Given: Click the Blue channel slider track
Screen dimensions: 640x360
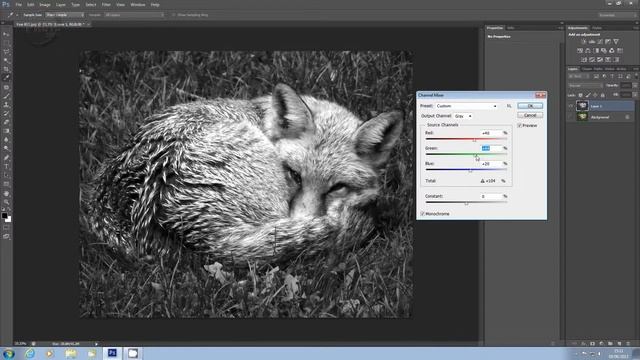Looking at the screenshot, I should tap(466, 169).
